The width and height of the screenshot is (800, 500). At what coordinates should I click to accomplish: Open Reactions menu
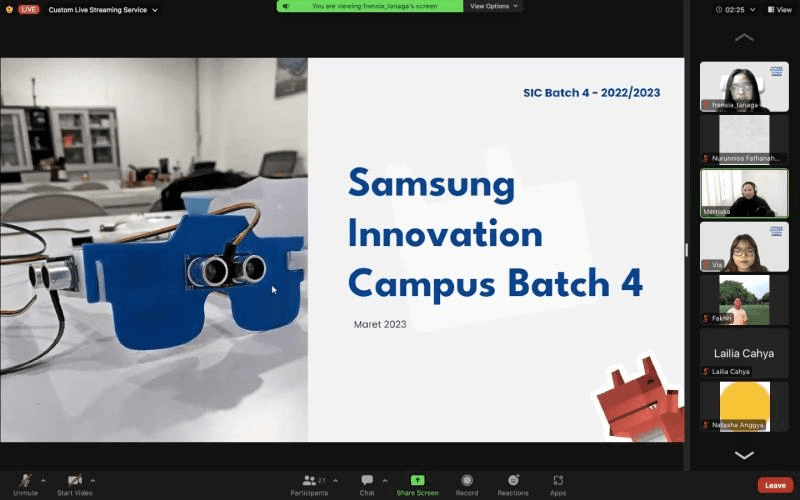(x=513, y=485)
